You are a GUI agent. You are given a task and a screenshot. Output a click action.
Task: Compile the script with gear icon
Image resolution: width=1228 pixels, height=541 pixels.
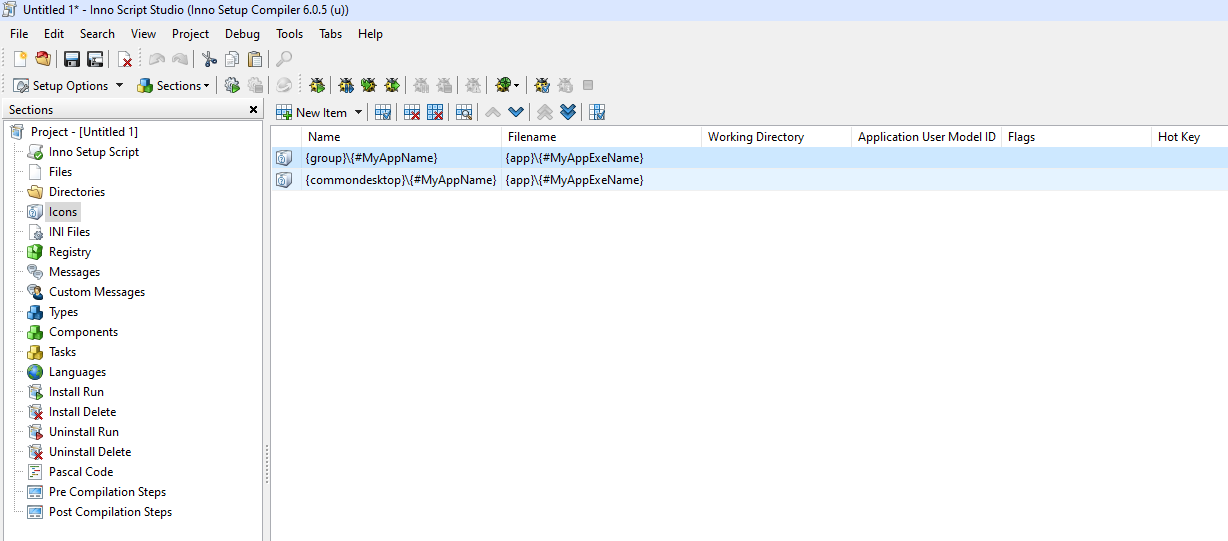232,85
